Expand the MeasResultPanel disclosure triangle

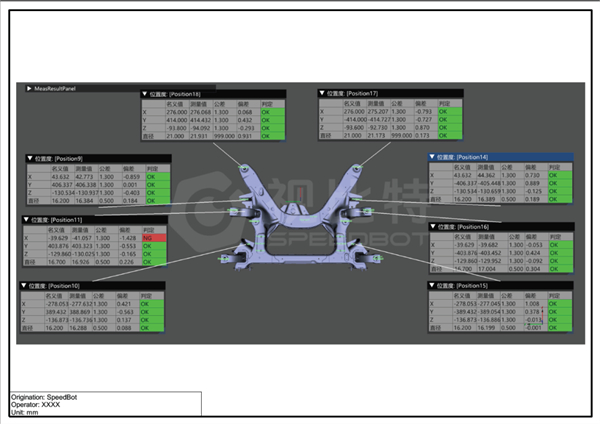[x=26, y=88]
